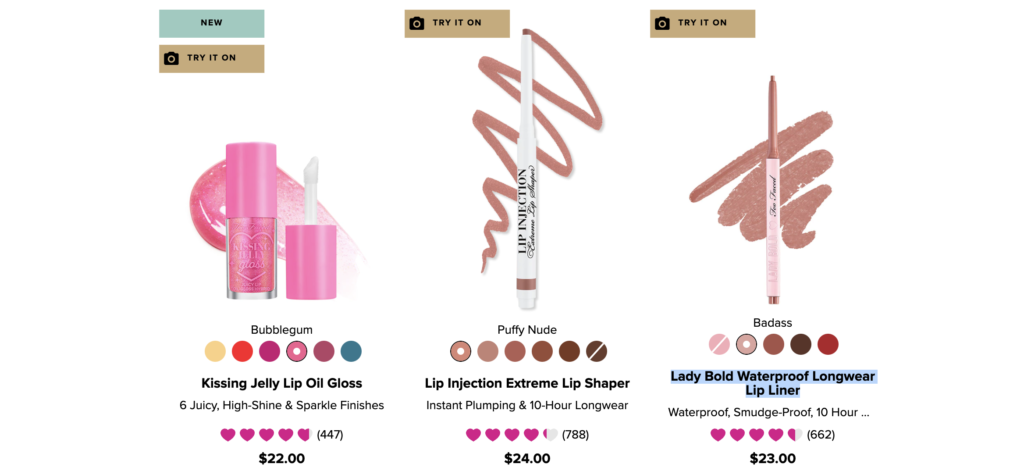Viewport: 1024px width, 471px height.
Task: Click camera icon on Lady Bold Try It On
Action: 662,23
